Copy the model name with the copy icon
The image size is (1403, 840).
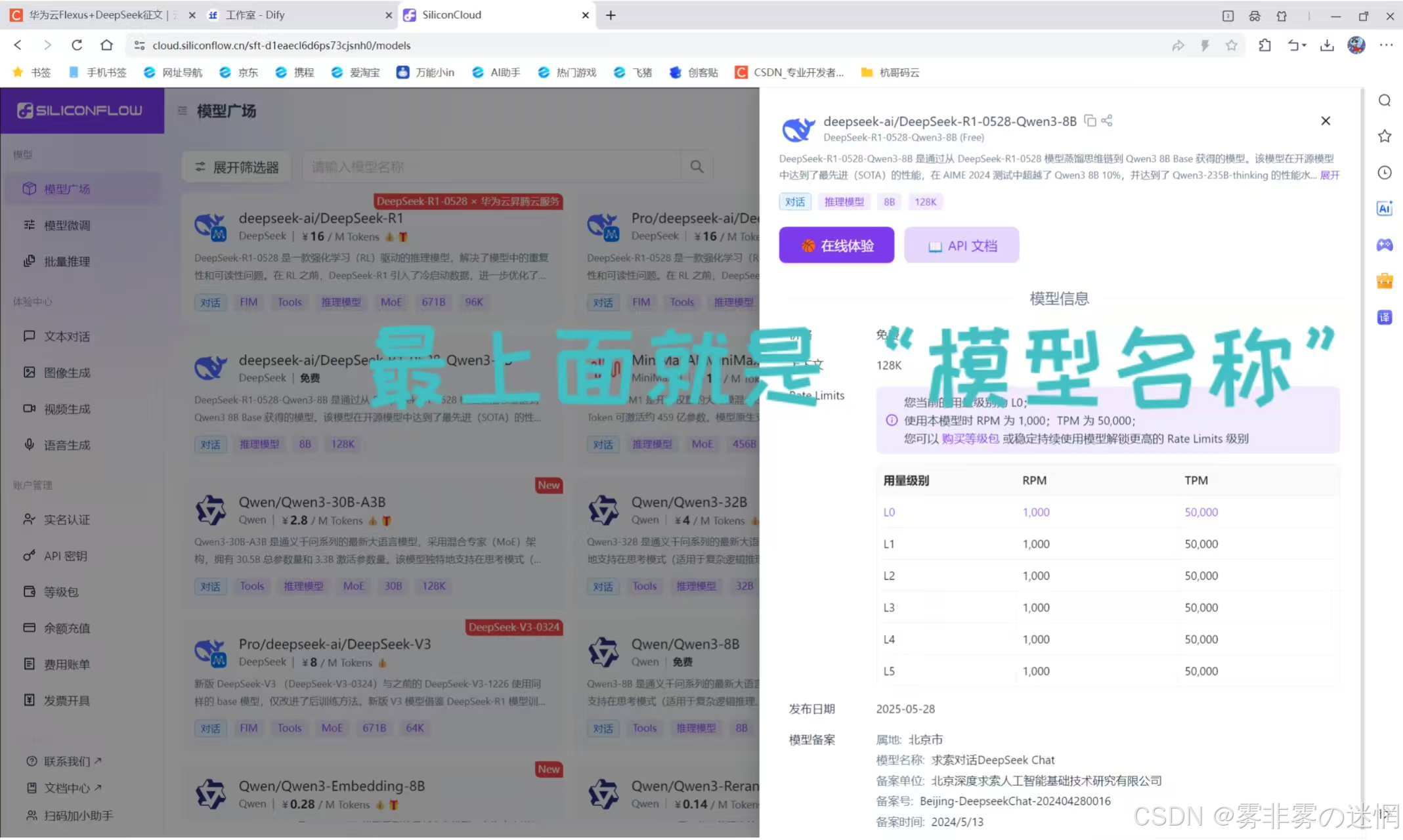tap(1090, 121)
